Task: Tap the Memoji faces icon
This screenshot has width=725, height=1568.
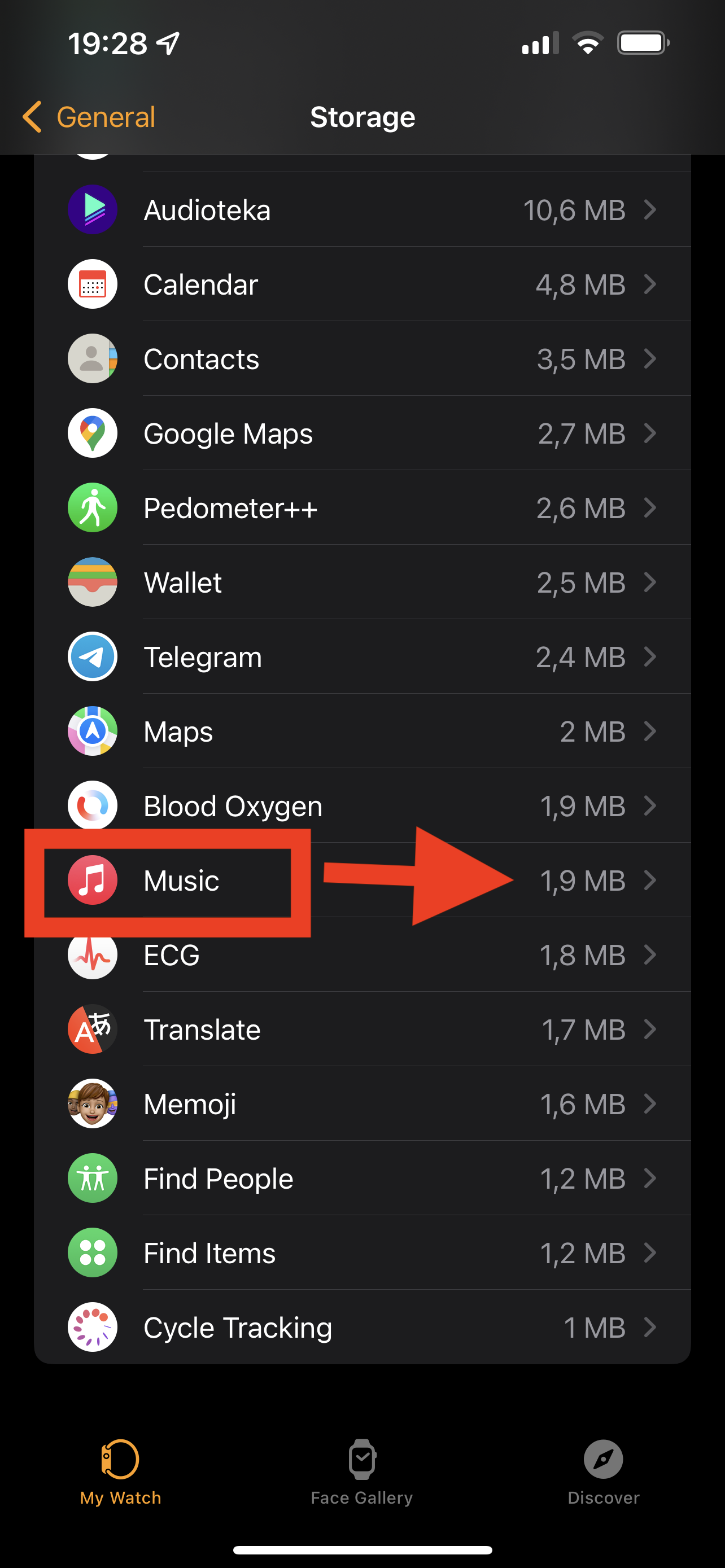Action: point(93,1103)
